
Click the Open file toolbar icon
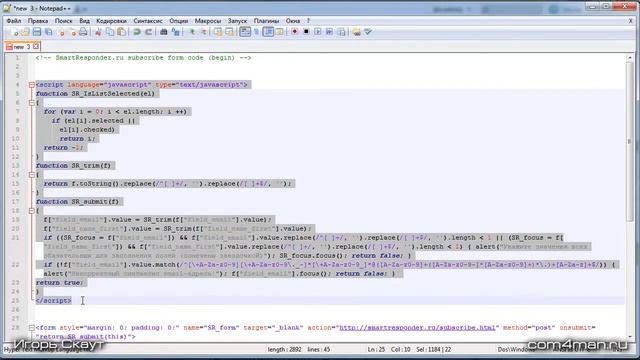(x=25, y=32)
